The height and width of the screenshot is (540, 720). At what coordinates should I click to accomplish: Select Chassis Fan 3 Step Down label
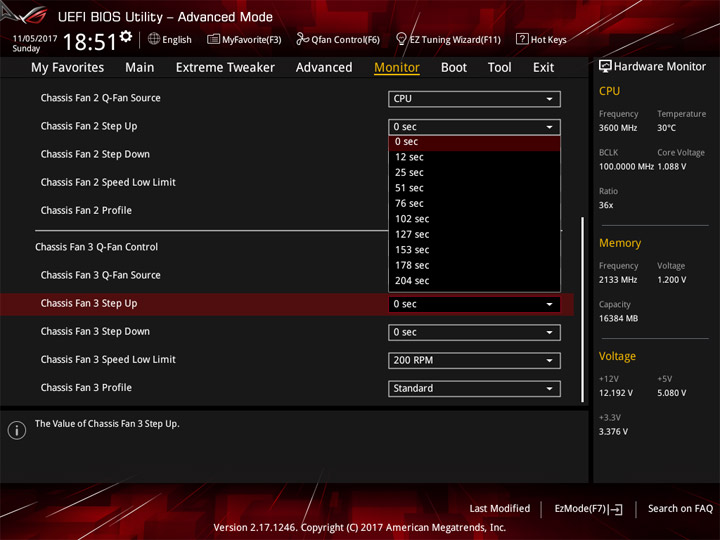[x=95, y=332]
